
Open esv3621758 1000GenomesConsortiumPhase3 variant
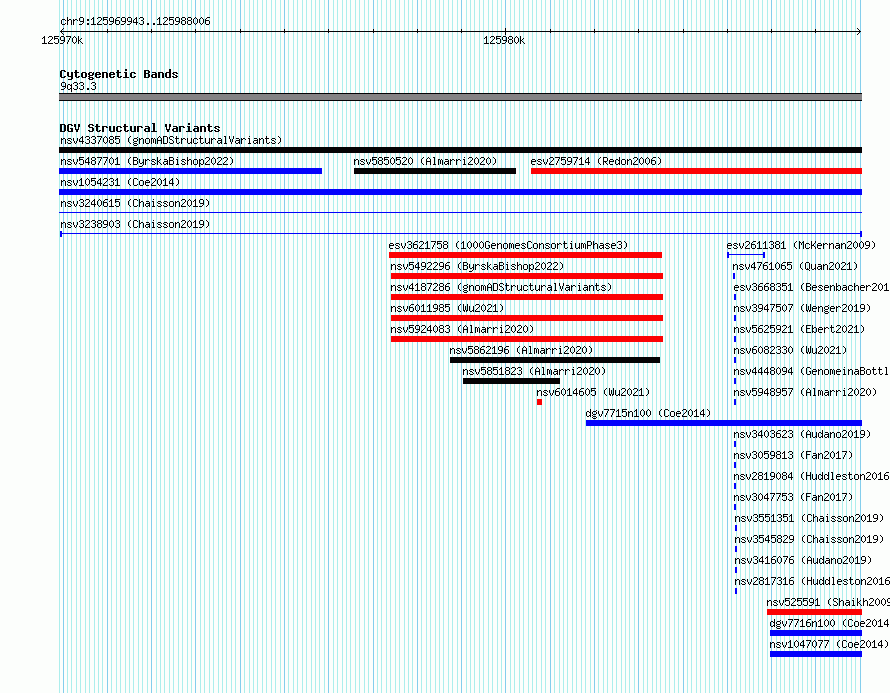coord(508,245)
